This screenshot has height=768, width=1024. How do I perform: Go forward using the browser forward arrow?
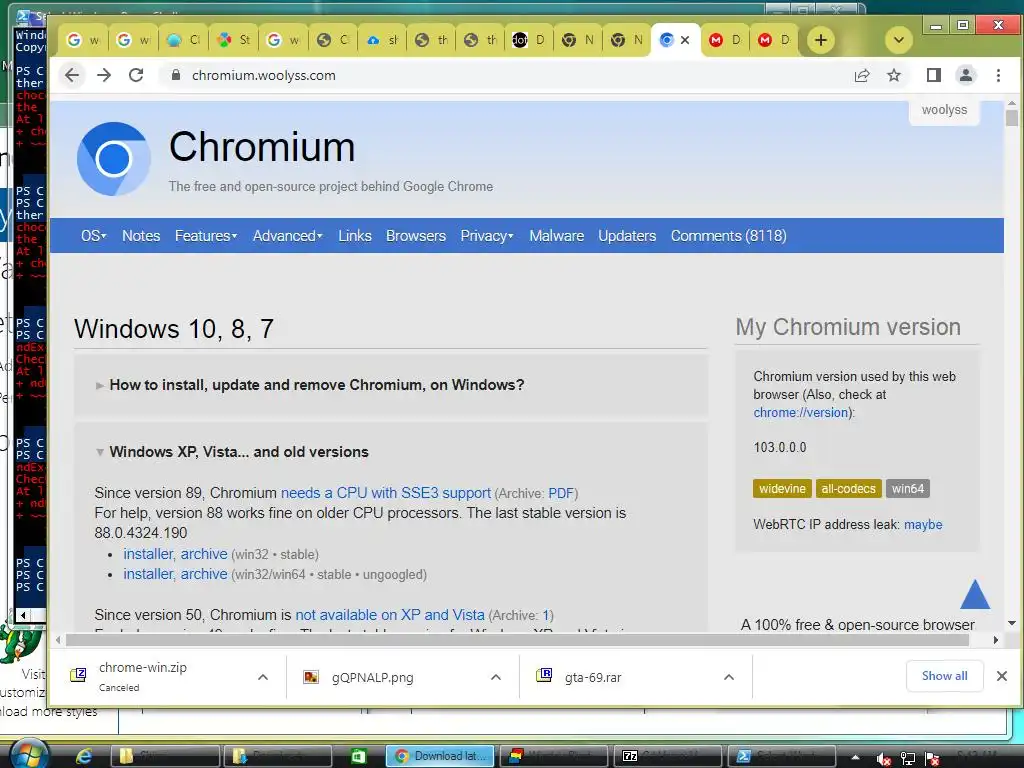point(104,75)
